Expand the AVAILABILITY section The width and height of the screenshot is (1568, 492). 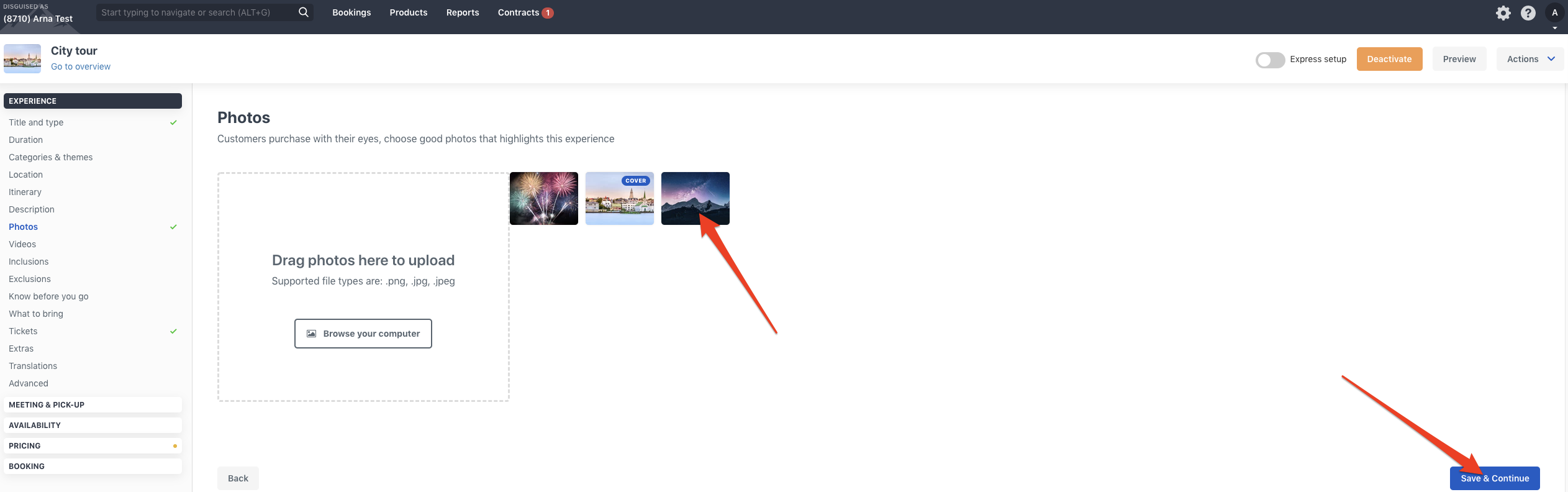pyautogui.click(x=93, y=425)
